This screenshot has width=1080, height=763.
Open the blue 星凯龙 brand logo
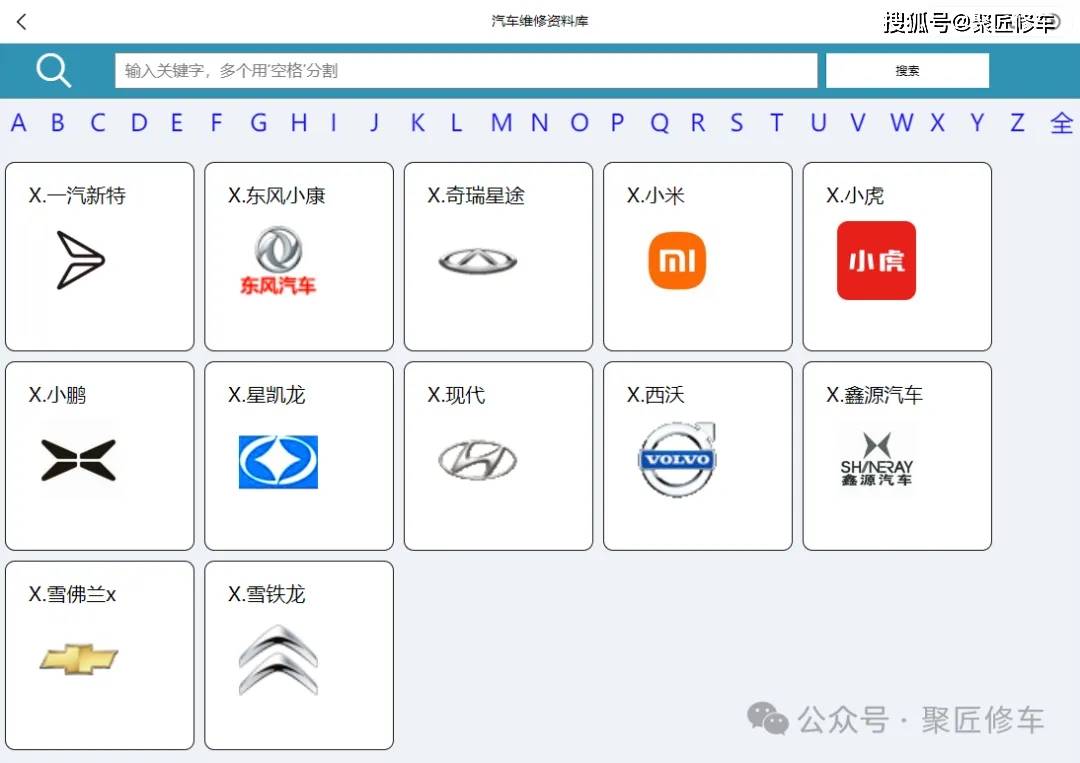[x=278, y=461]
